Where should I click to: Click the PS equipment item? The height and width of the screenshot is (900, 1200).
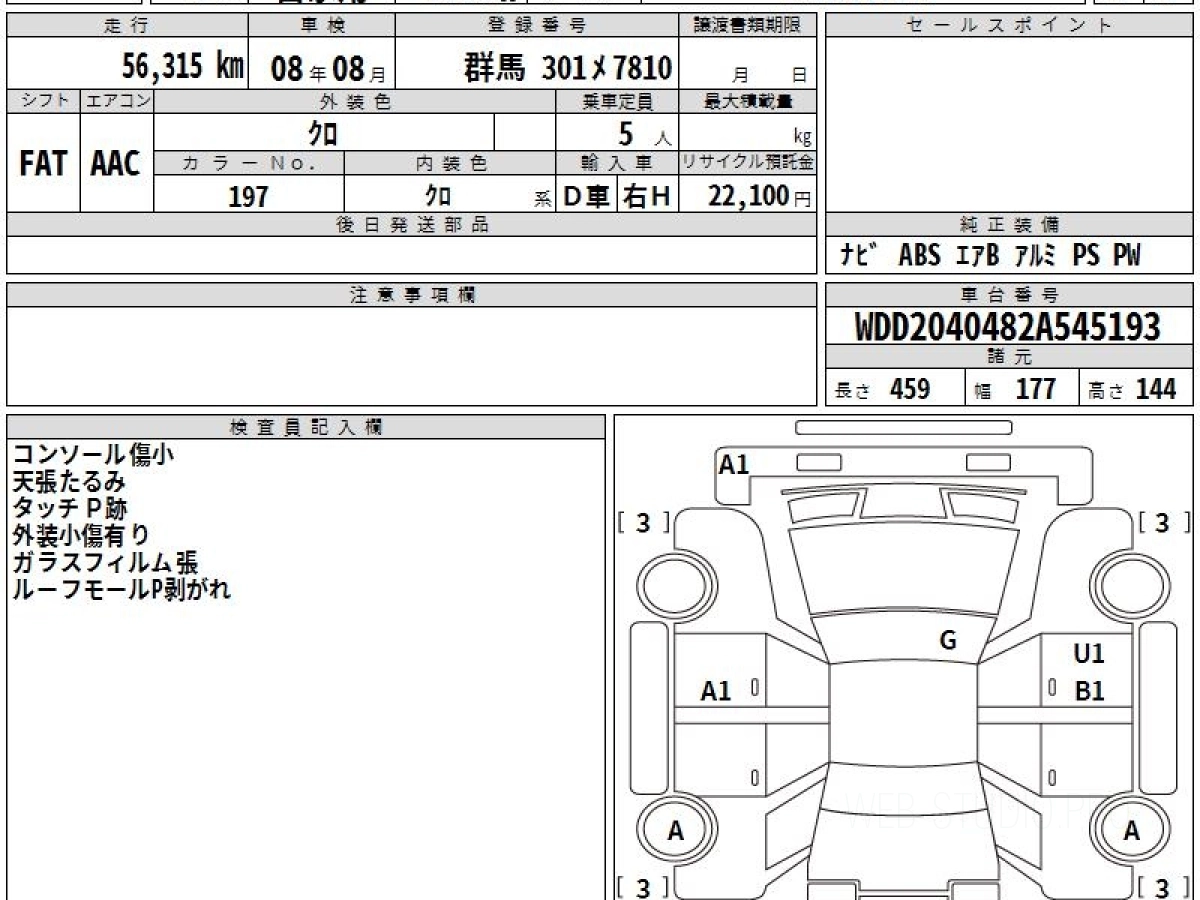point(1086,256)
